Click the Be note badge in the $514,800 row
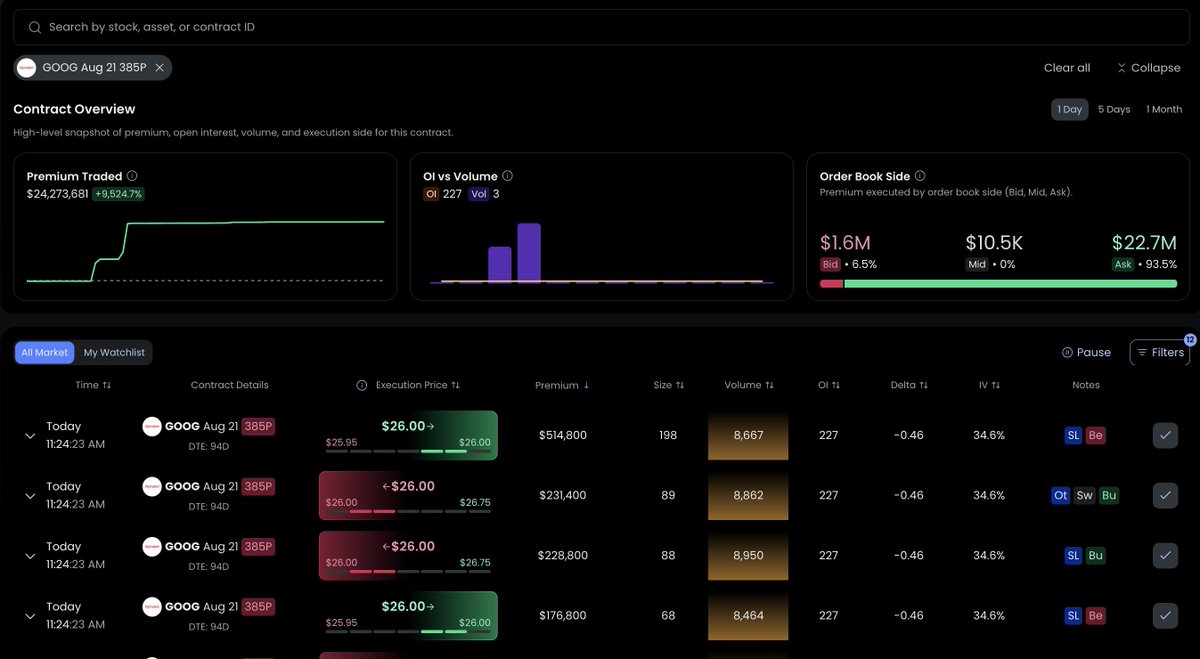The height and width of the screenshot is (659, 1200). (x=1096, y=435)
